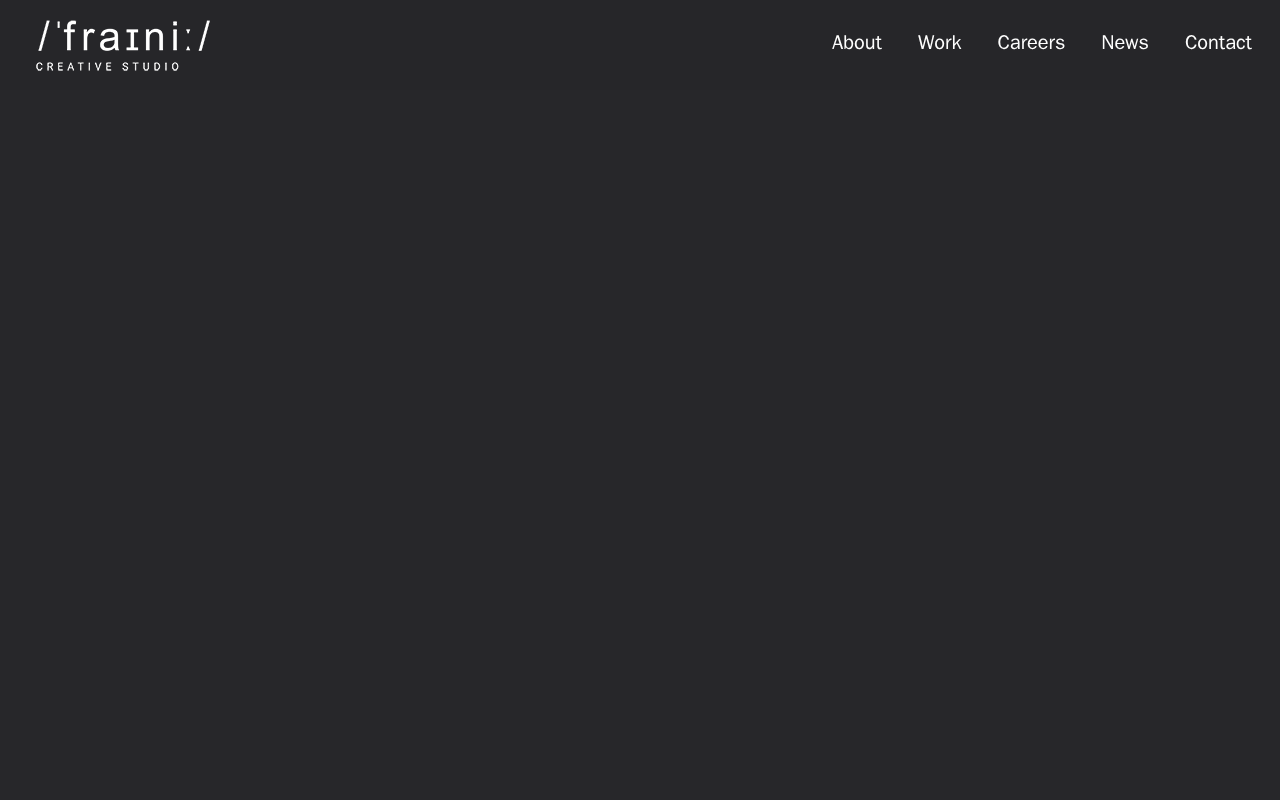Select Work in the top navigation

tap(939, 43)
